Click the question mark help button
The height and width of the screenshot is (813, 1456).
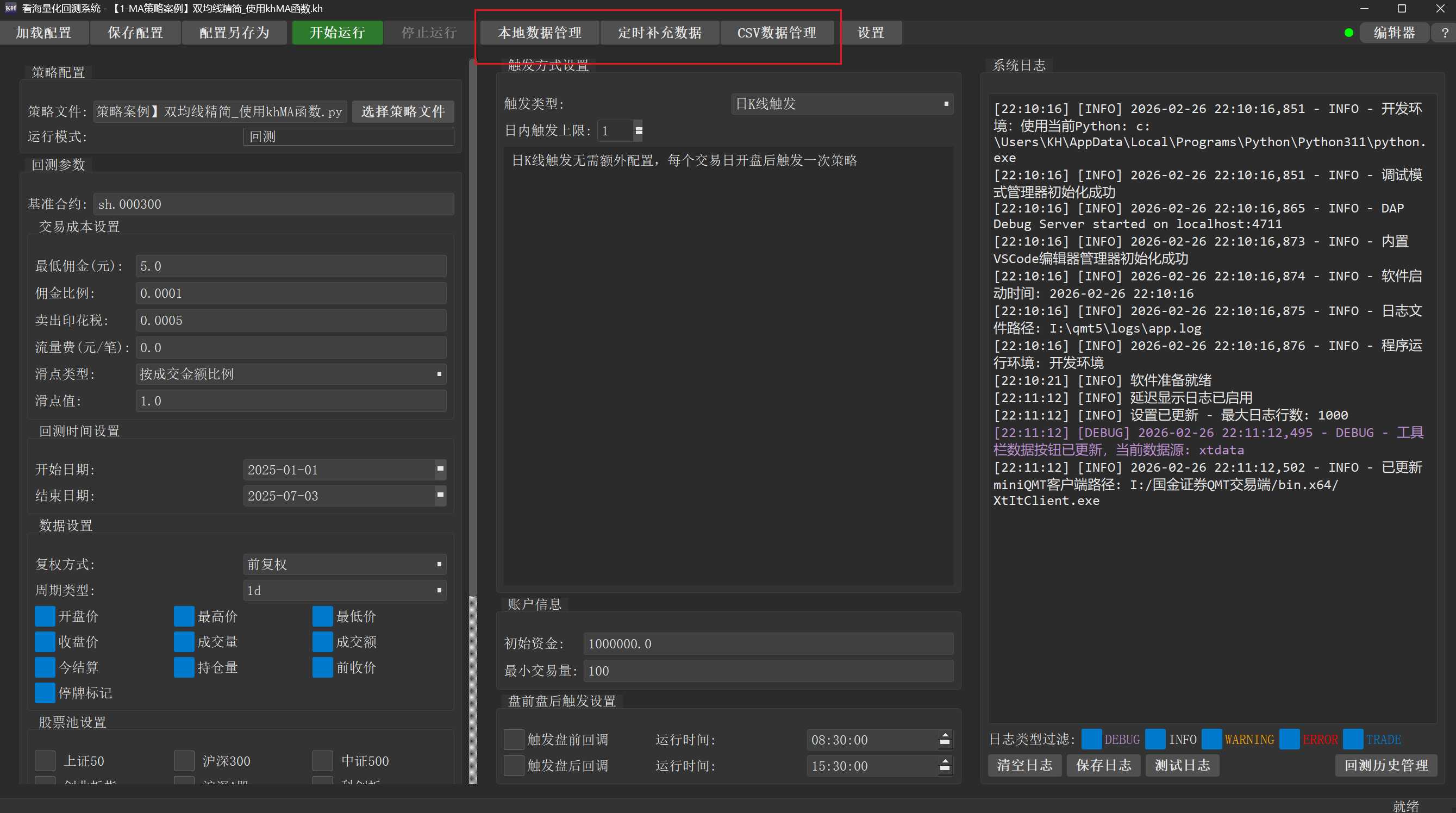pyautogui.click(x=1444, y=33)
